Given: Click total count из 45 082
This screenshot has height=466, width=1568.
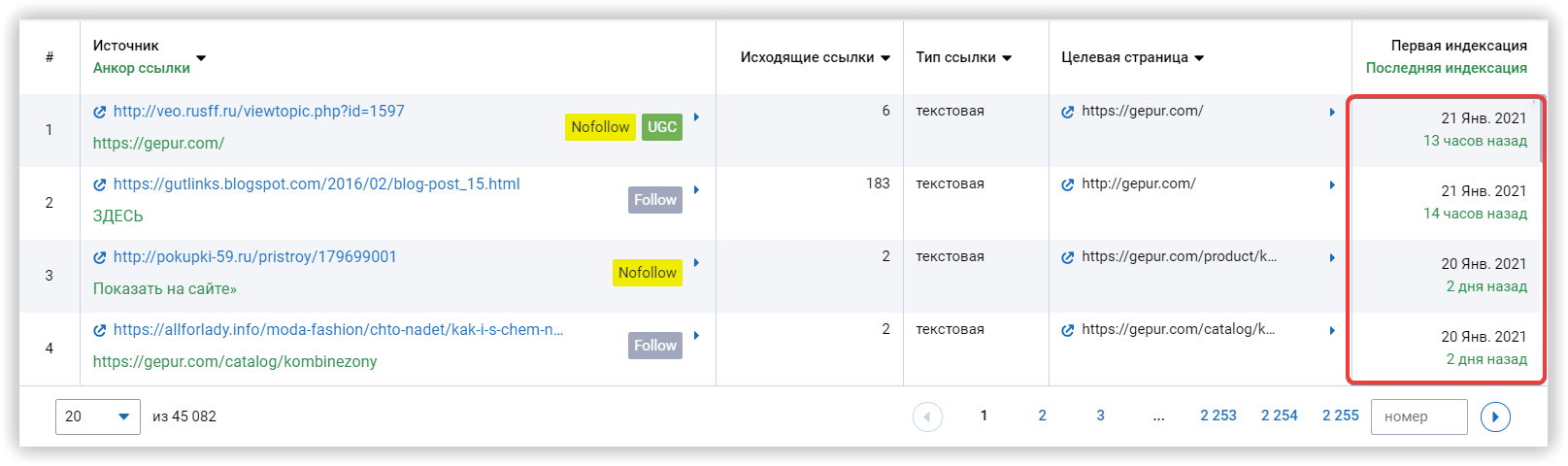Looking at the screenshot, I should [184, 416].
